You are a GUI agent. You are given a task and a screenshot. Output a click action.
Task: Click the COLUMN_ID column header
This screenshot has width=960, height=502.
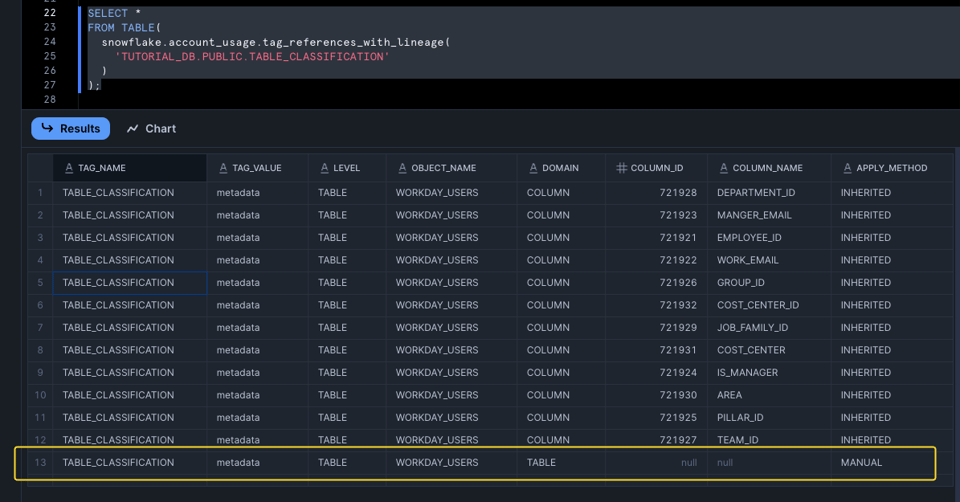657,168
